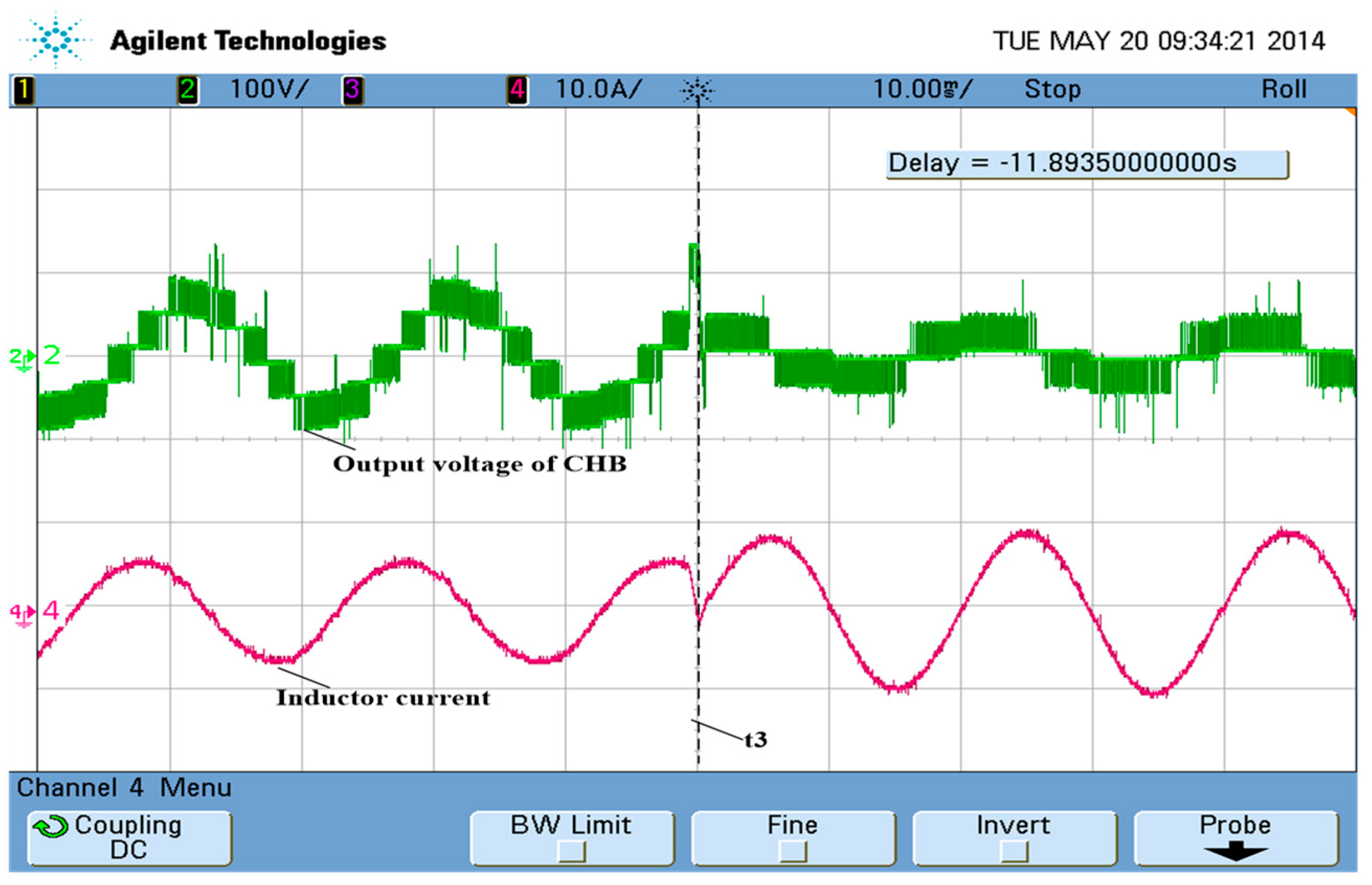Toggle the Fine adjustment checkbox
Image resolution: width=1372 pixels, height=885 pixels.
pos(793,851)
